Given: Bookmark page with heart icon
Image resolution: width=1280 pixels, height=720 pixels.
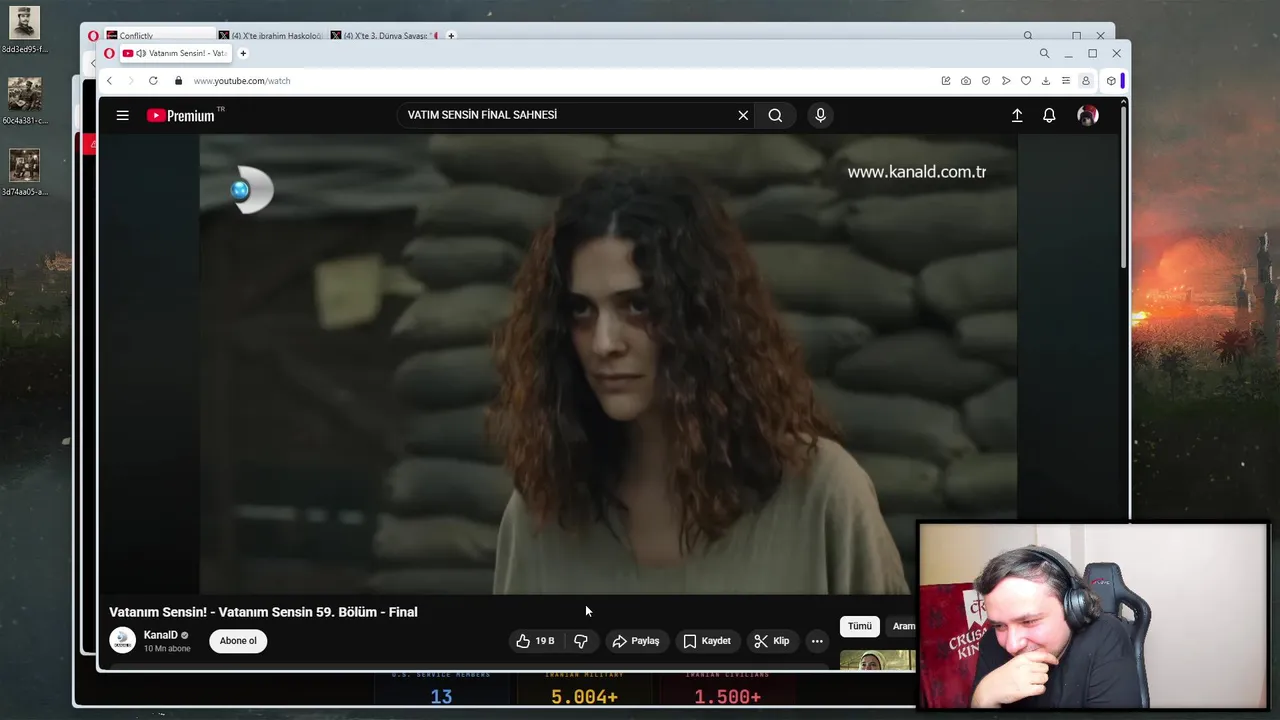Looking at the screenshot, I should pyautogui.click(x=1026, y=81).
